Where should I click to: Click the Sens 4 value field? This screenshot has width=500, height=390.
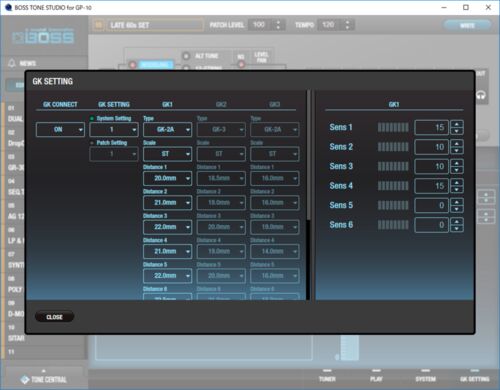coord(431,186)
